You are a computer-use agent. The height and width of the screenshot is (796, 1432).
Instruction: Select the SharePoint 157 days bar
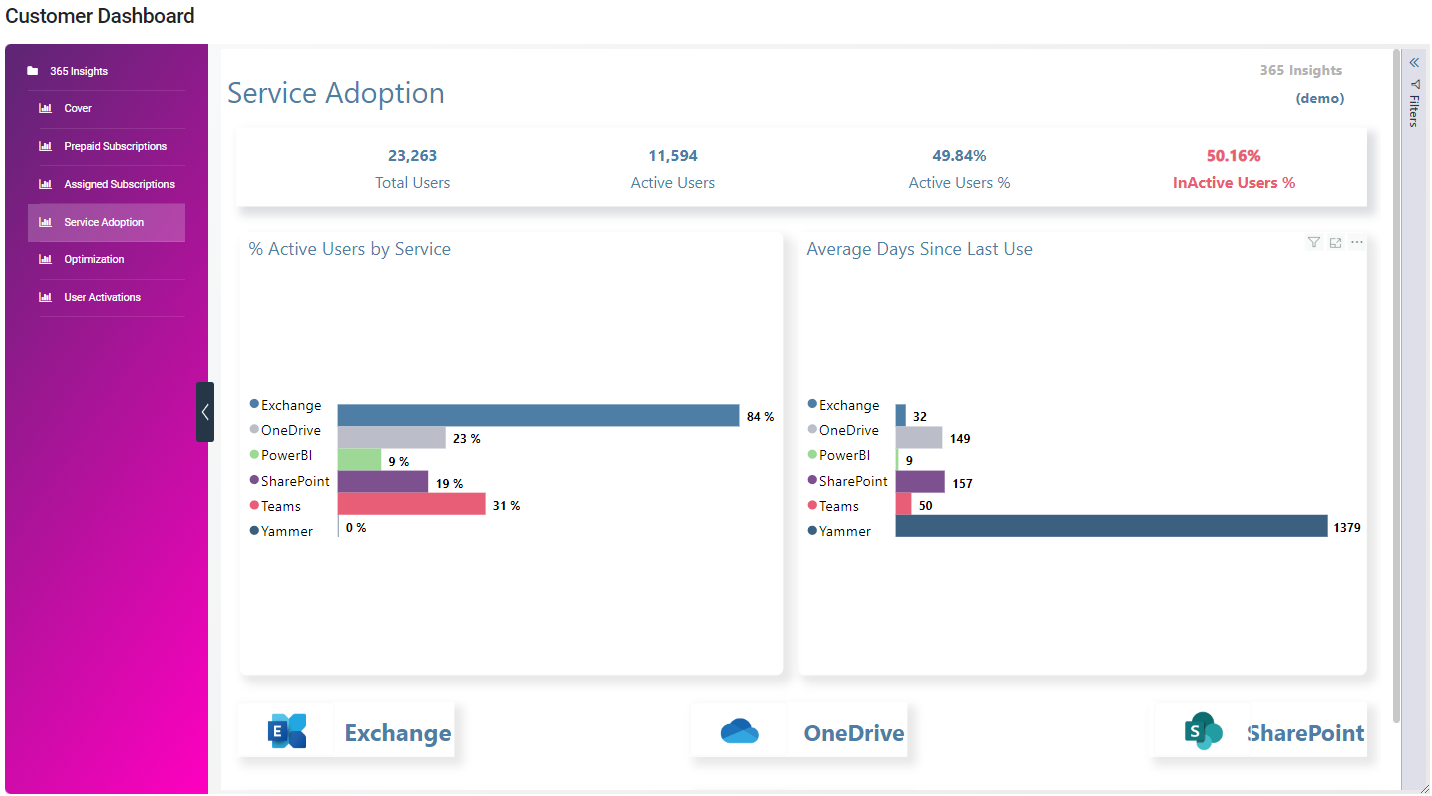pyautogui.click(x=920, y=482)
